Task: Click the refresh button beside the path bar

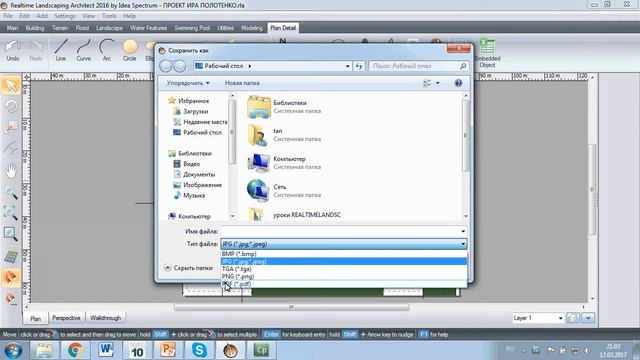Action: (x=359, y=66)
